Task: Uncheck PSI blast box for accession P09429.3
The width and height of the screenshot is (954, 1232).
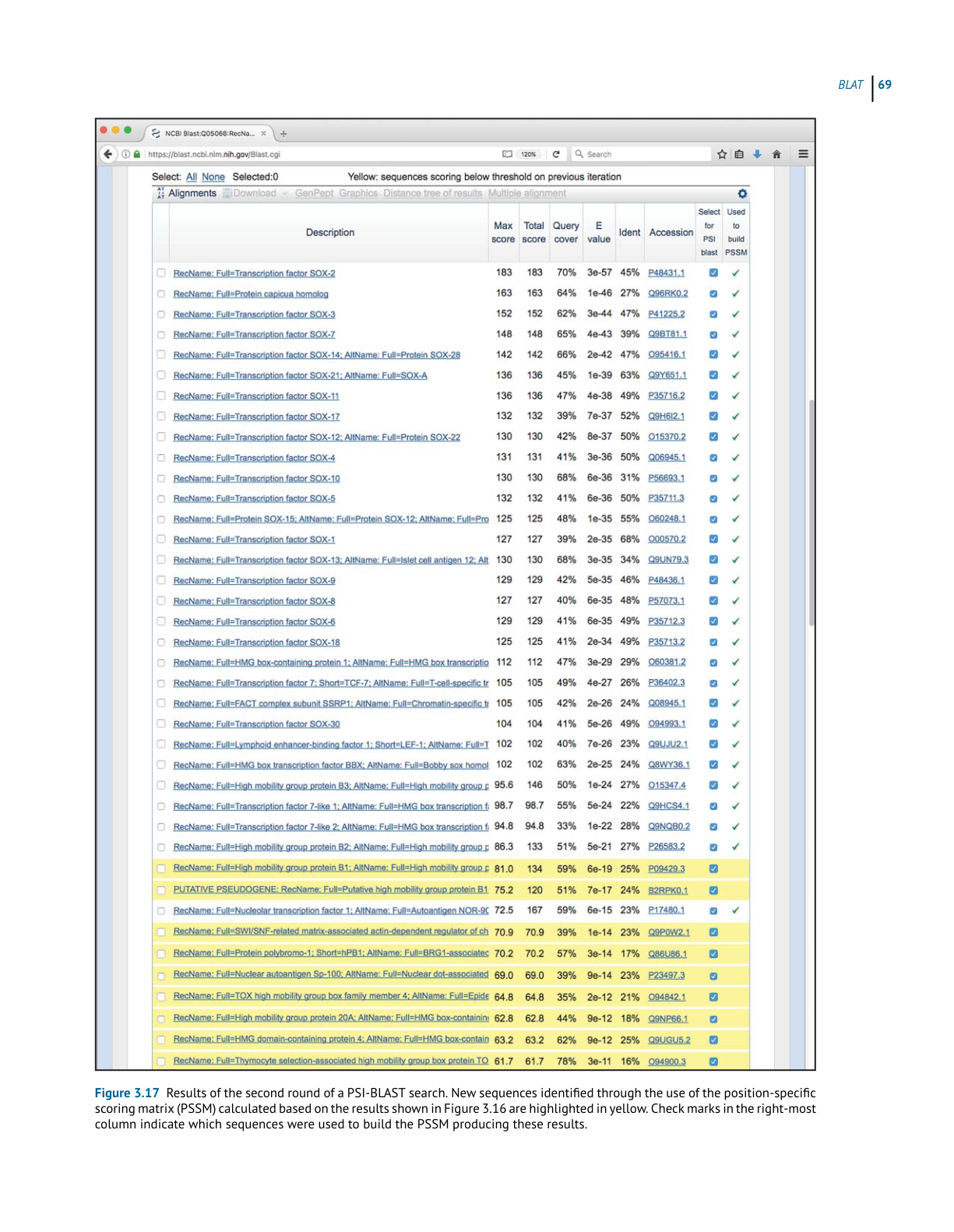Action: point(713,869)
